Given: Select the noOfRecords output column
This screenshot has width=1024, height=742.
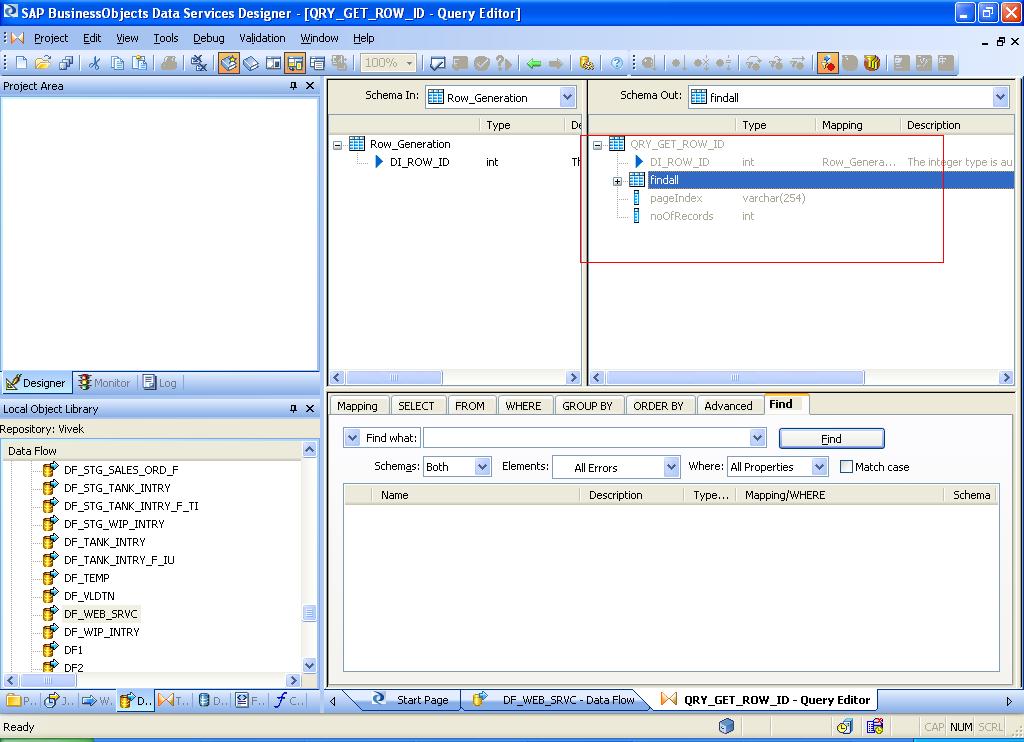Looking at the screenshot, I should pos(681,216).
